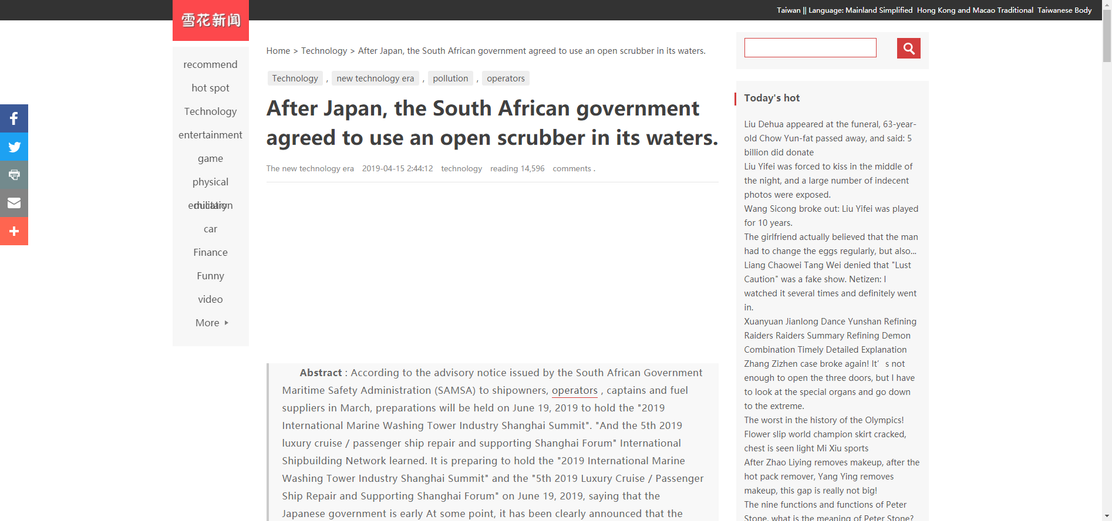This screenshot has width=1112, height=521.
Task: Select the new technology era tag
Action: click(x=375, y=79)
